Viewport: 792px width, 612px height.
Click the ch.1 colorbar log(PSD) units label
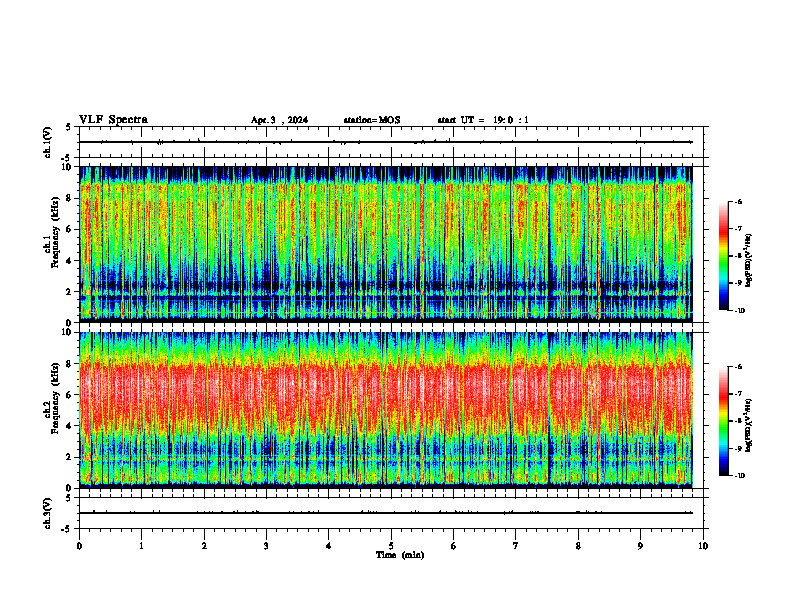pyautogui.click(x=749, y=261)
